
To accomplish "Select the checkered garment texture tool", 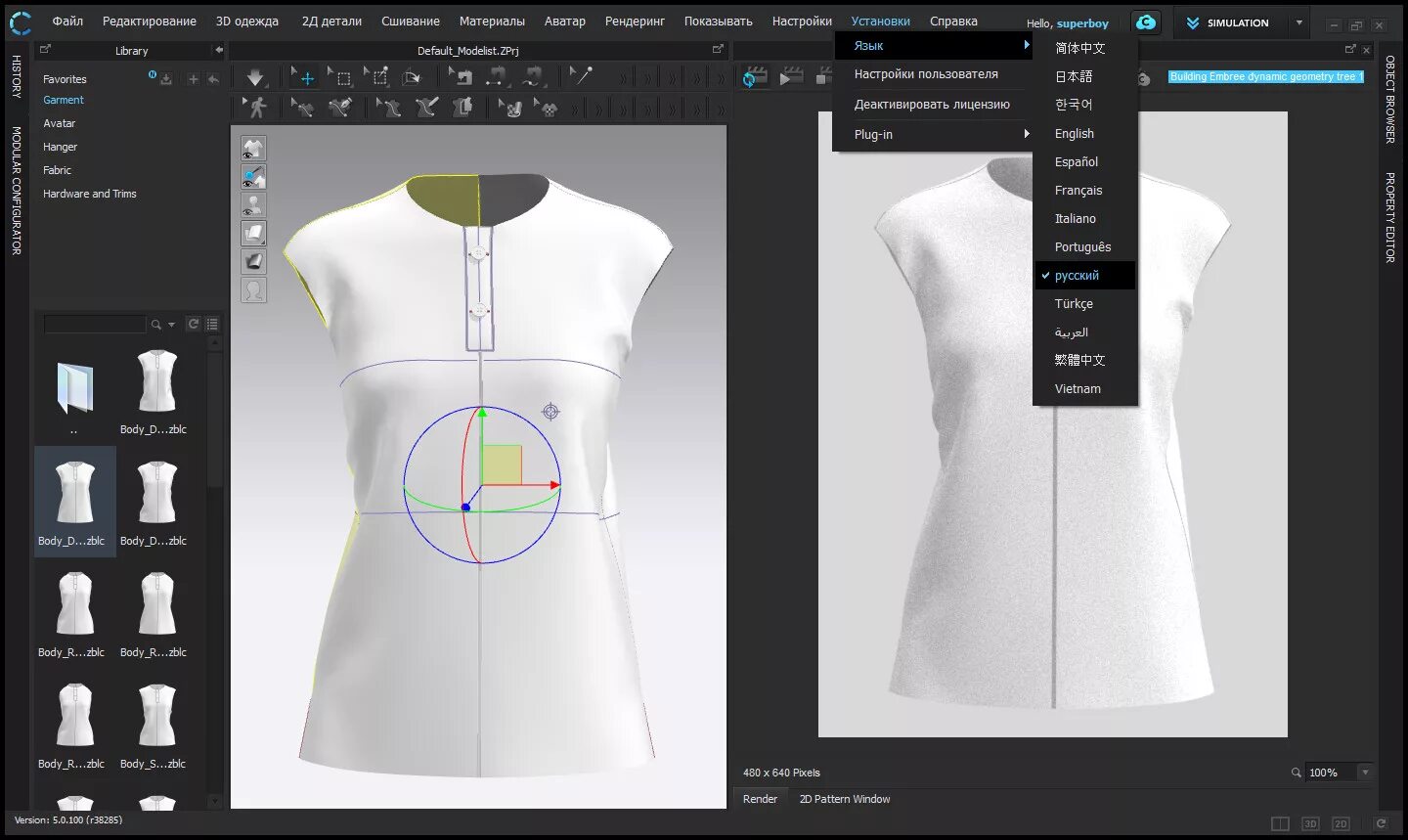I will tap(547, 108).
